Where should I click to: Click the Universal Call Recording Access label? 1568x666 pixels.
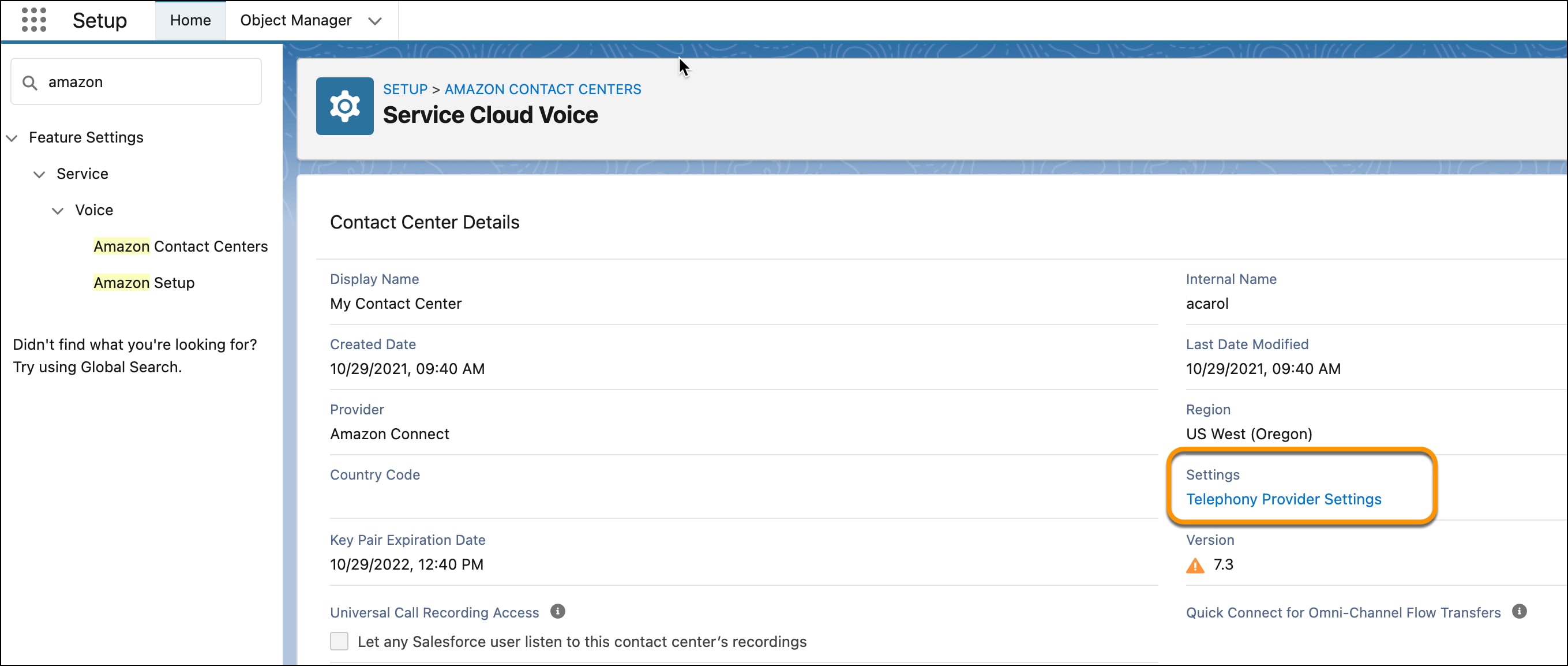pyautogui.click(x=434, y=612)
